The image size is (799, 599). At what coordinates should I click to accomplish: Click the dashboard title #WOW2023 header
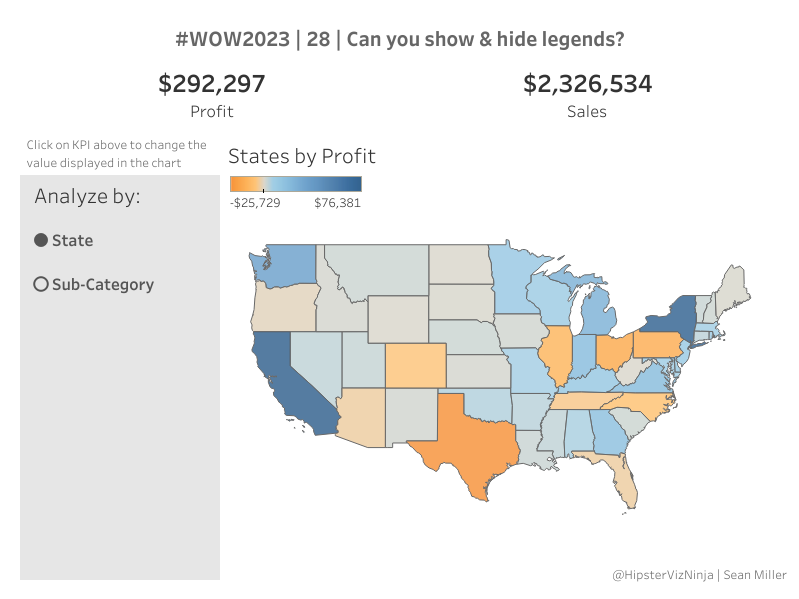(400, 40)
